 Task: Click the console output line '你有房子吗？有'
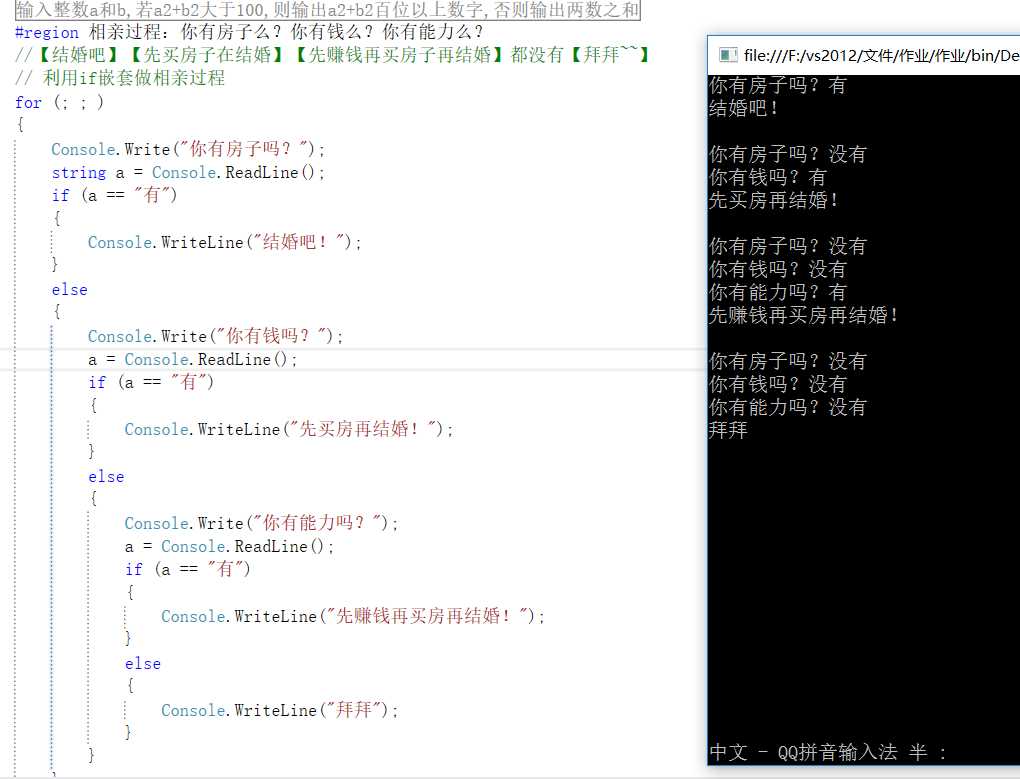778,85
